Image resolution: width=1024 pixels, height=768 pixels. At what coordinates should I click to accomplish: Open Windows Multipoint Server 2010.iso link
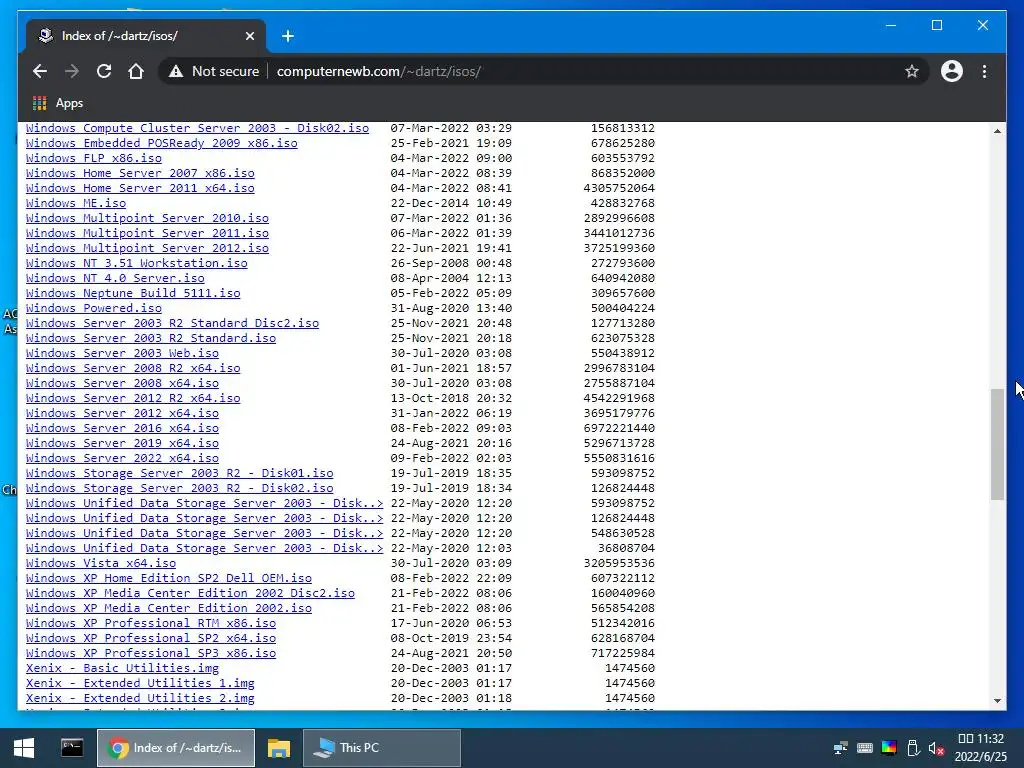pos(147,218)
